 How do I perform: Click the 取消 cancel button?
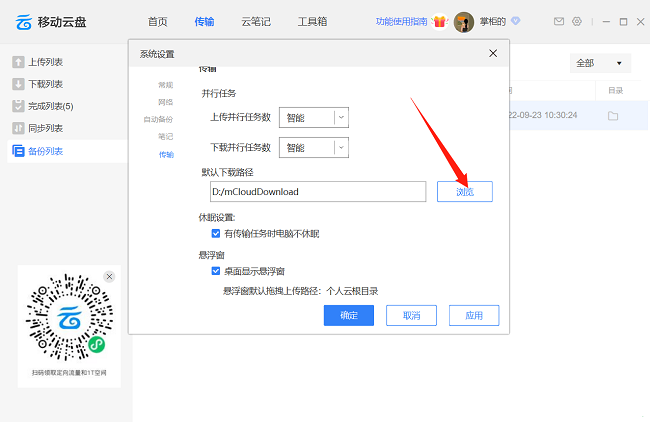(x=411, y=315)
